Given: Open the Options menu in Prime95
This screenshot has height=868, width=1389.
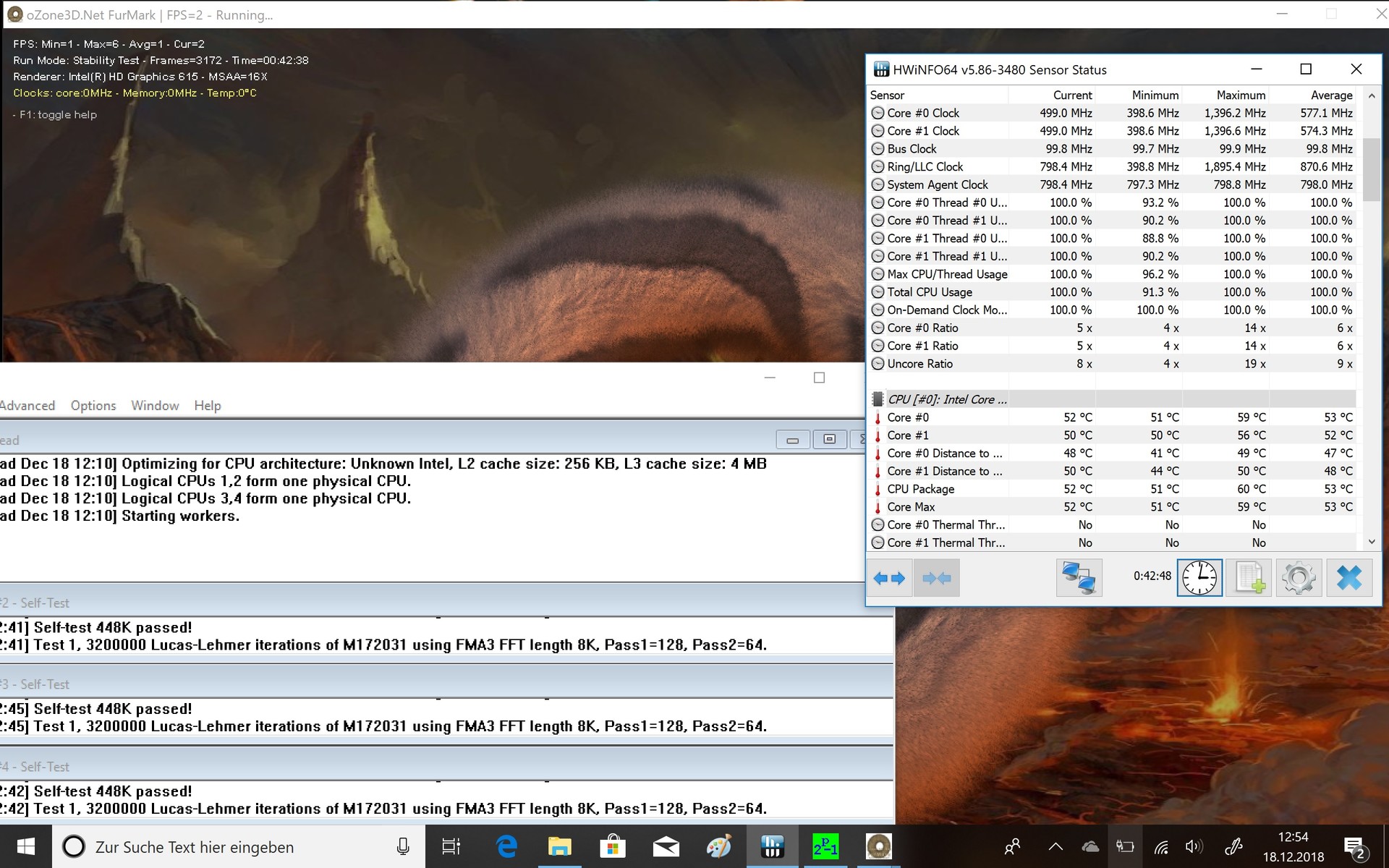Looking at the screenshot, I should pos(93,406).
